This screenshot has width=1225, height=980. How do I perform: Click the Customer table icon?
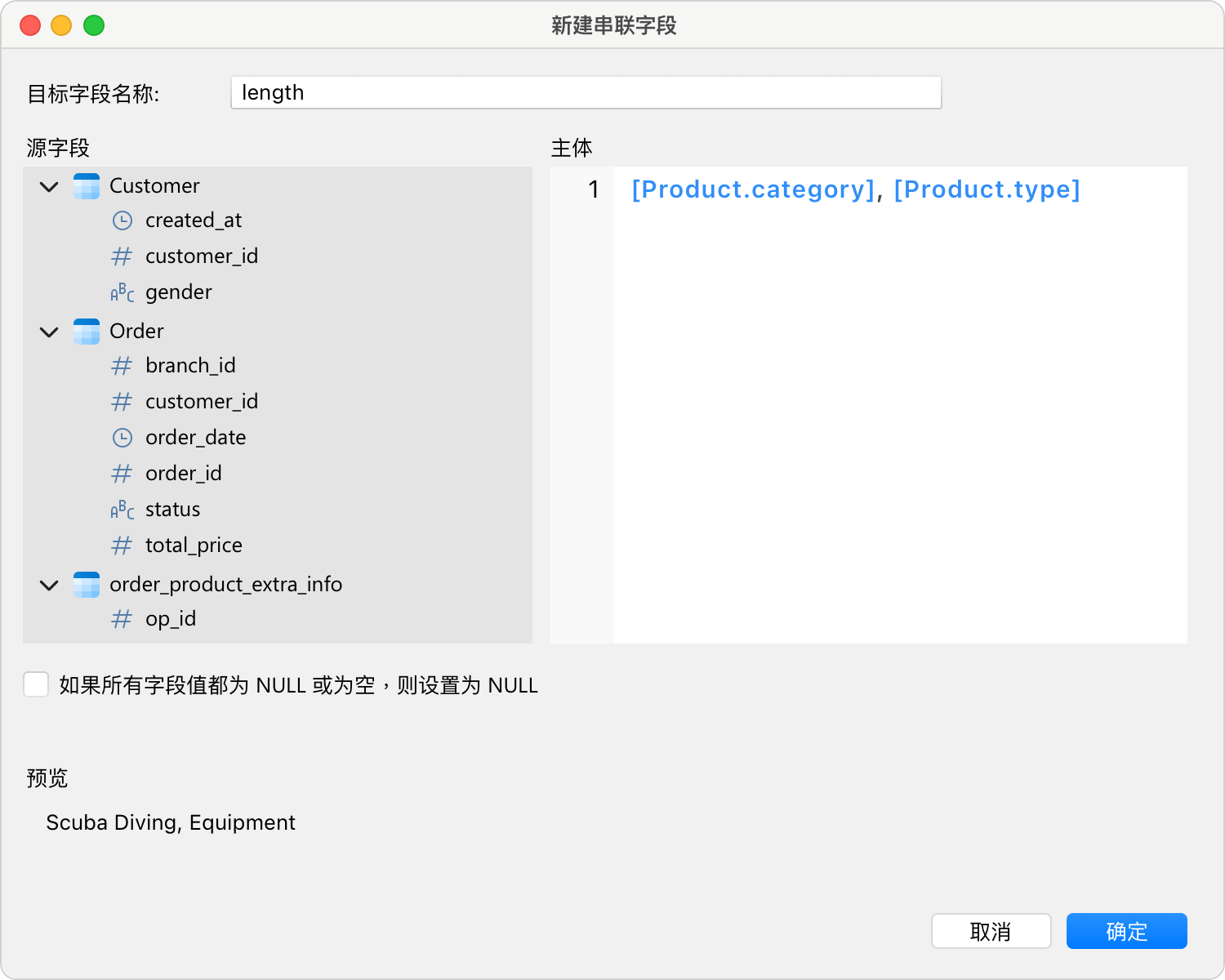87,186
